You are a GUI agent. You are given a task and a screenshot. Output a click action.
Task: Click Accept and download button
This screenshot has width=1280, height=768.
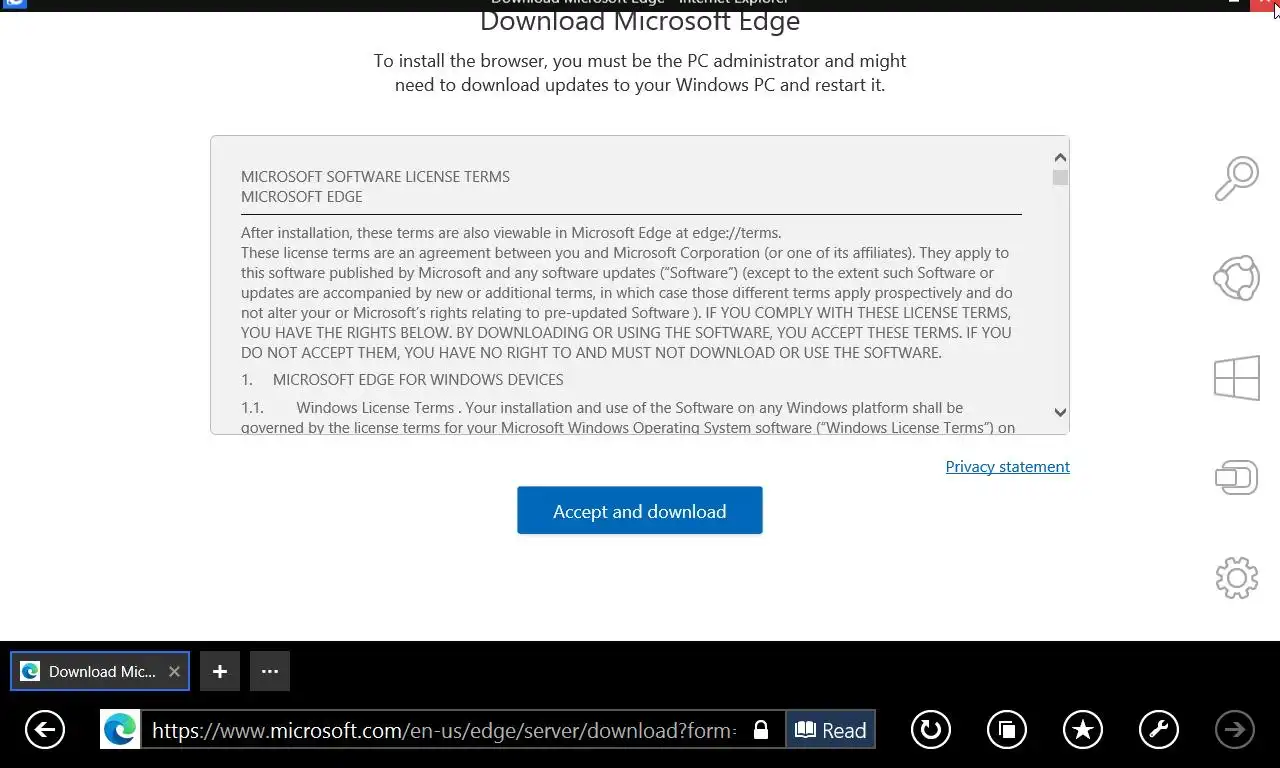[640, 510]
